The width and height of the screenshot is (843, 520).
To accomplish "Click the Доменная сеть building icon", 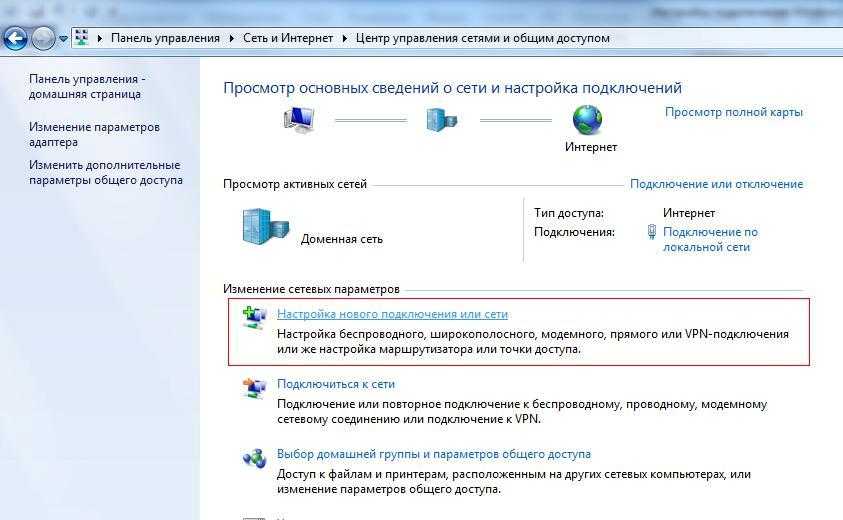I will pos(265,226).
